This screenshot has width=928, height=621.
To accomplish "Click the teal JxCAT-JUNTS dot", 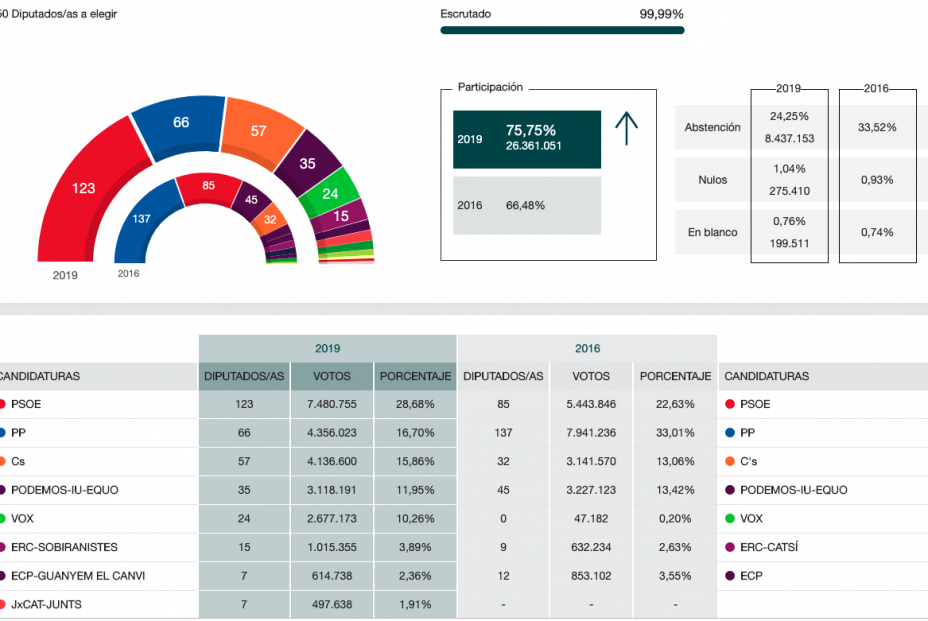I will [x=3, y=605].
